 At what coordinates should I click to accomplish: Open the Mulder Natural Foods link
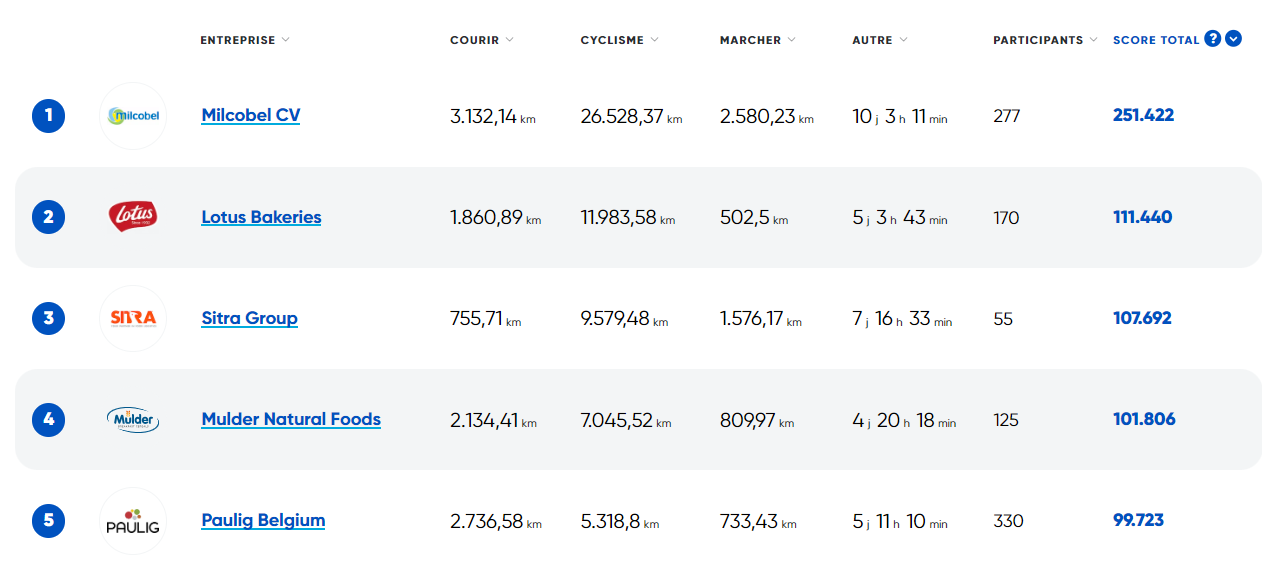point(291,419)
